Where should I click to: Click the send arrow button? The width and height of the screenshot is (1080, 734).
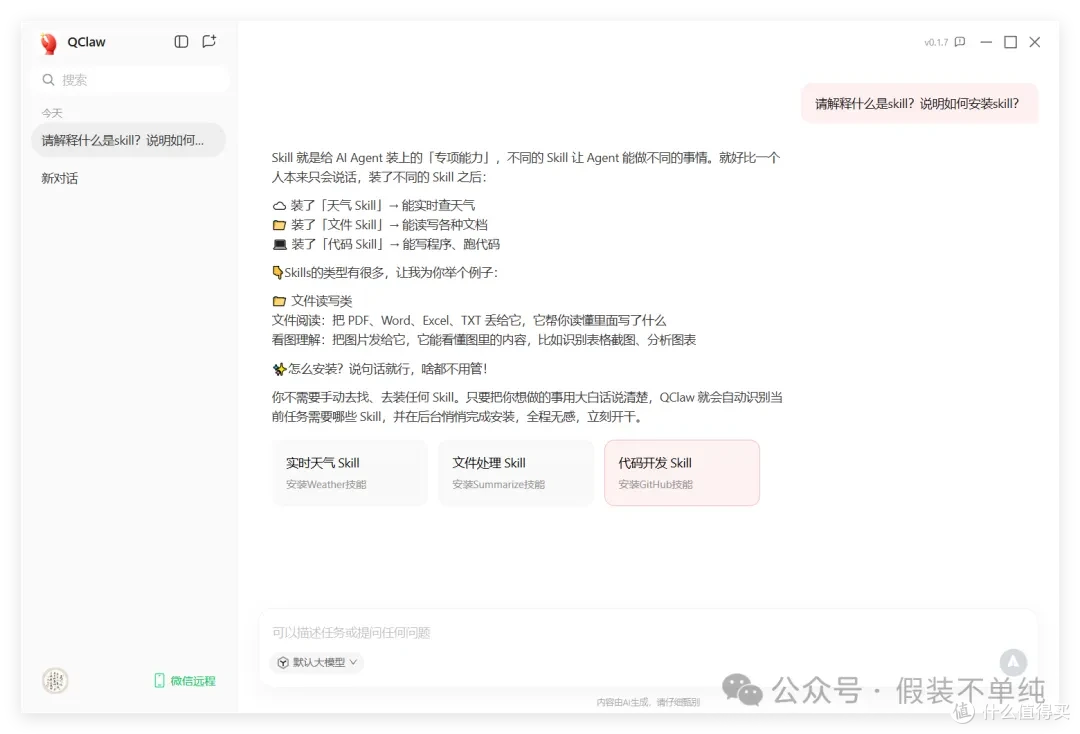(x=1013, y=662)
